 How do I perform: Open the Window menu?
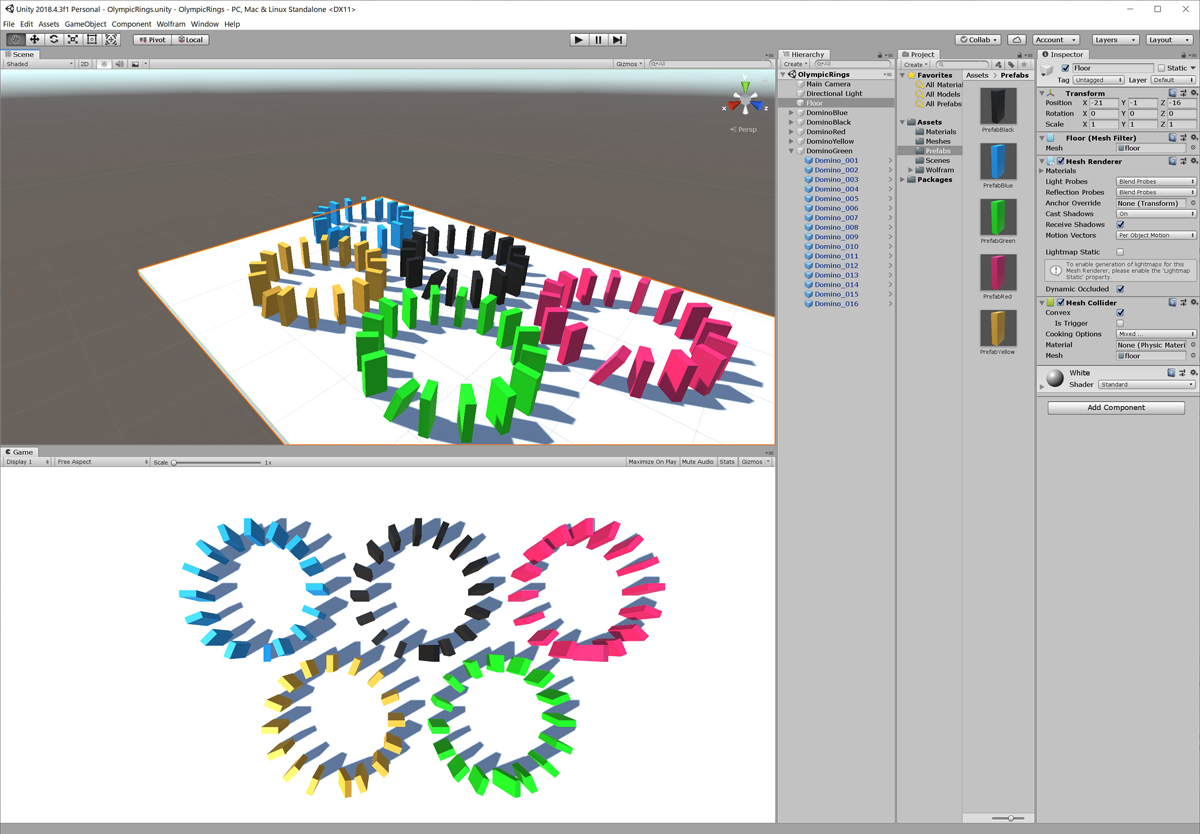(x=204, y=24)
